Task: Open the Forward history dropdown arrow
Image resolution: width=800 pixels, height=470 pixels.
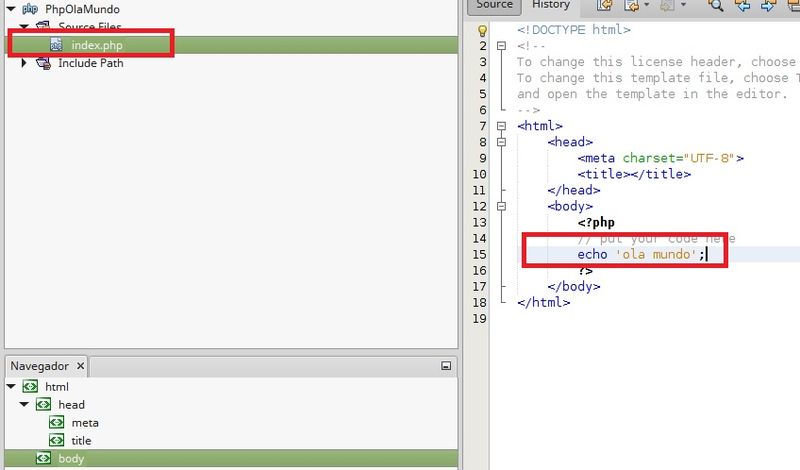Action: [x=683, y=5]
